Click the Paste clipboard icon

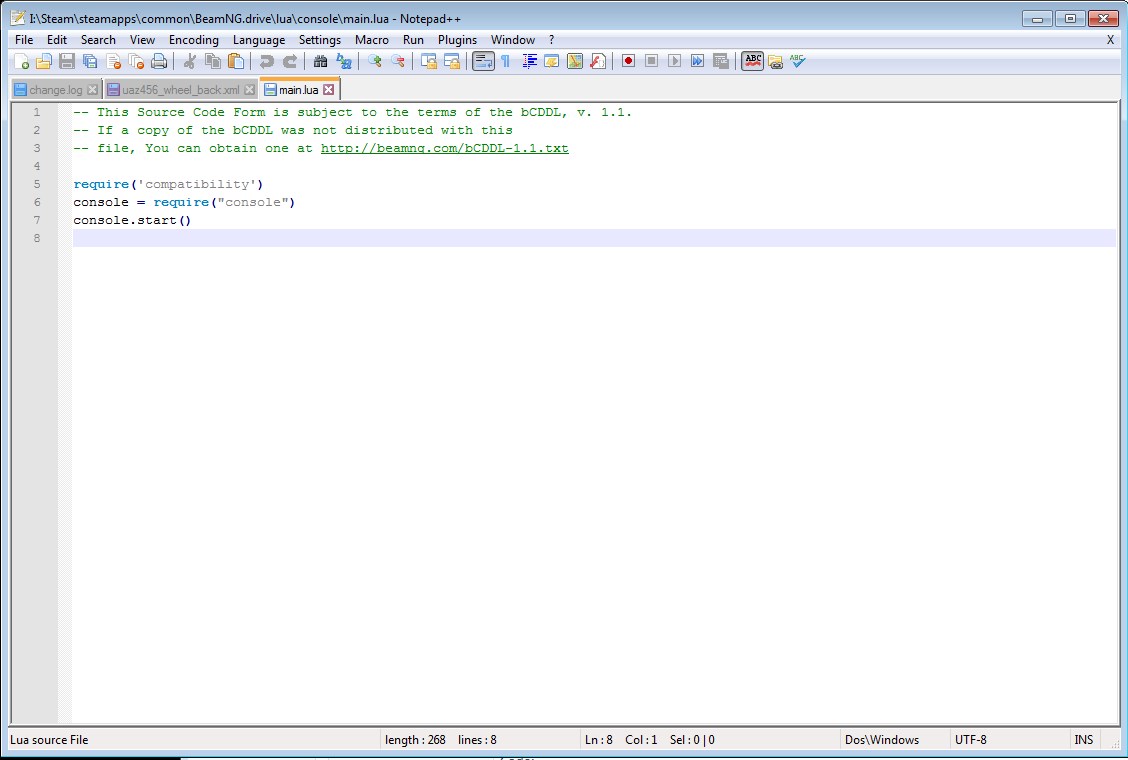click(x=236, y=61)
